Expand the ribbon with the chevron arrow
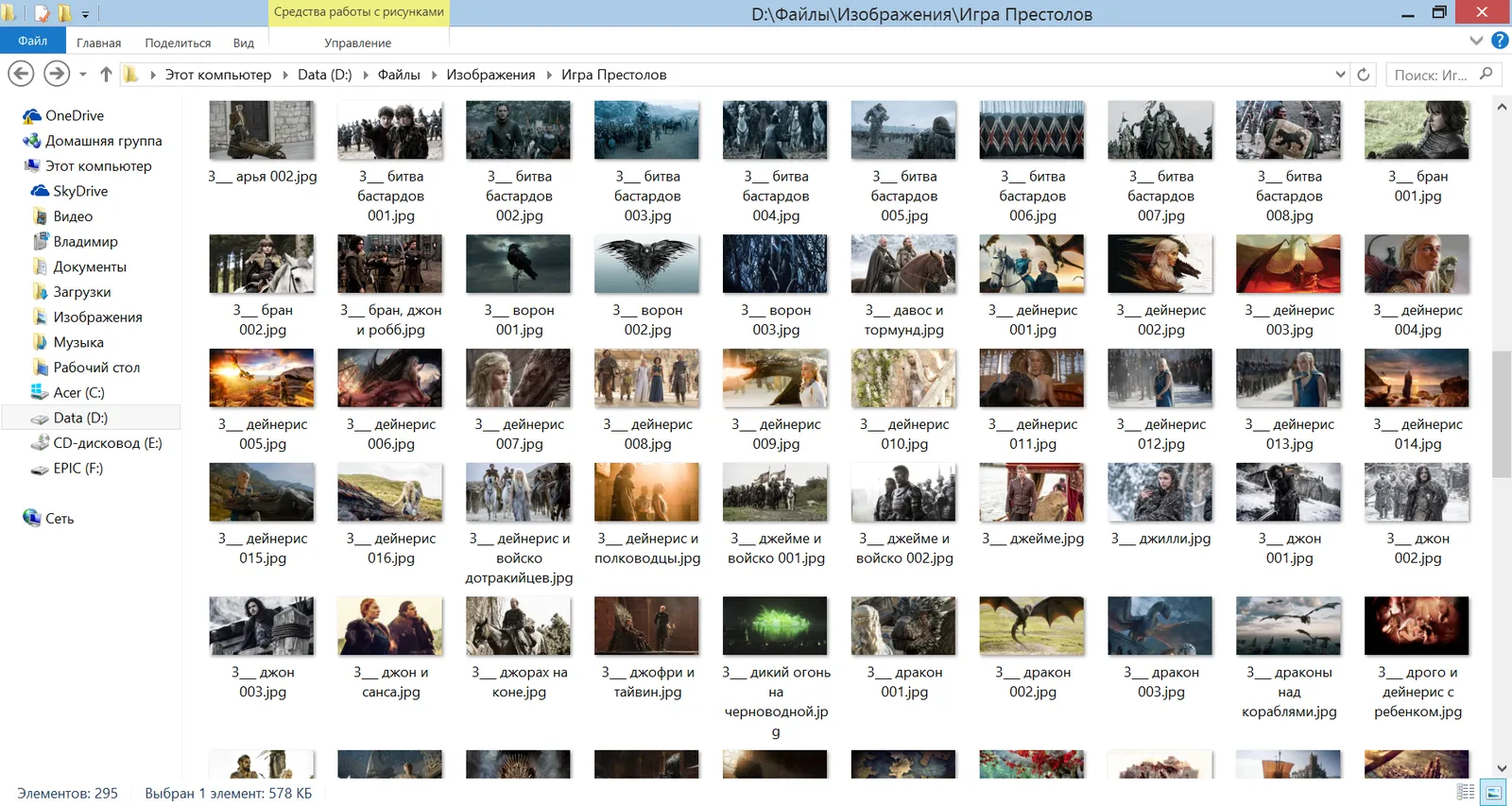 coord(1477,41)
